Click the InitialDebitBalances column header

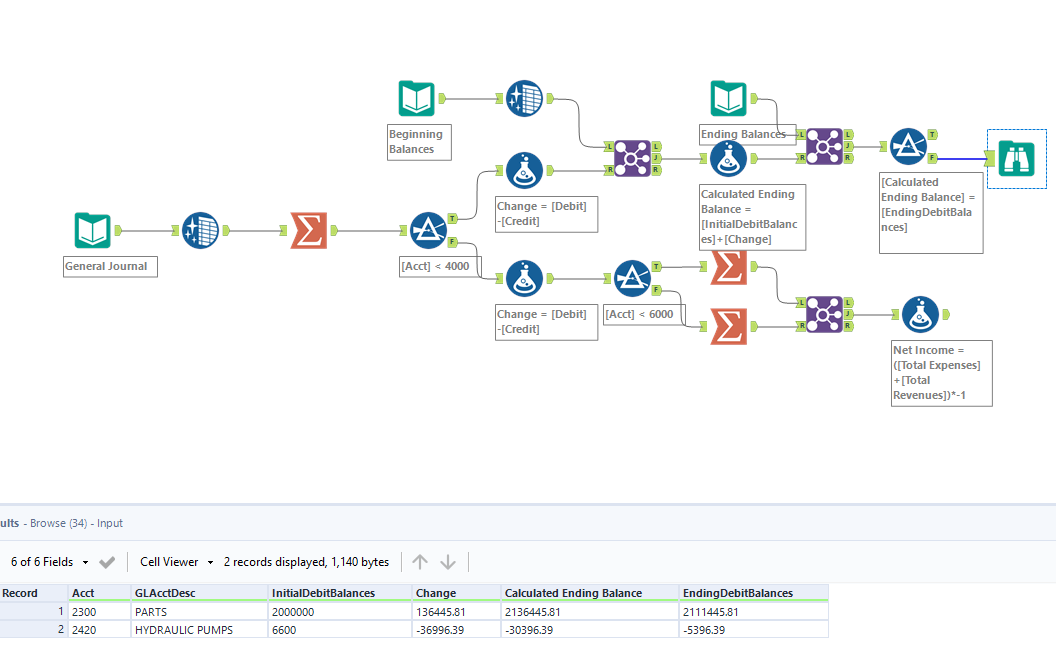[x=340, y=593]
